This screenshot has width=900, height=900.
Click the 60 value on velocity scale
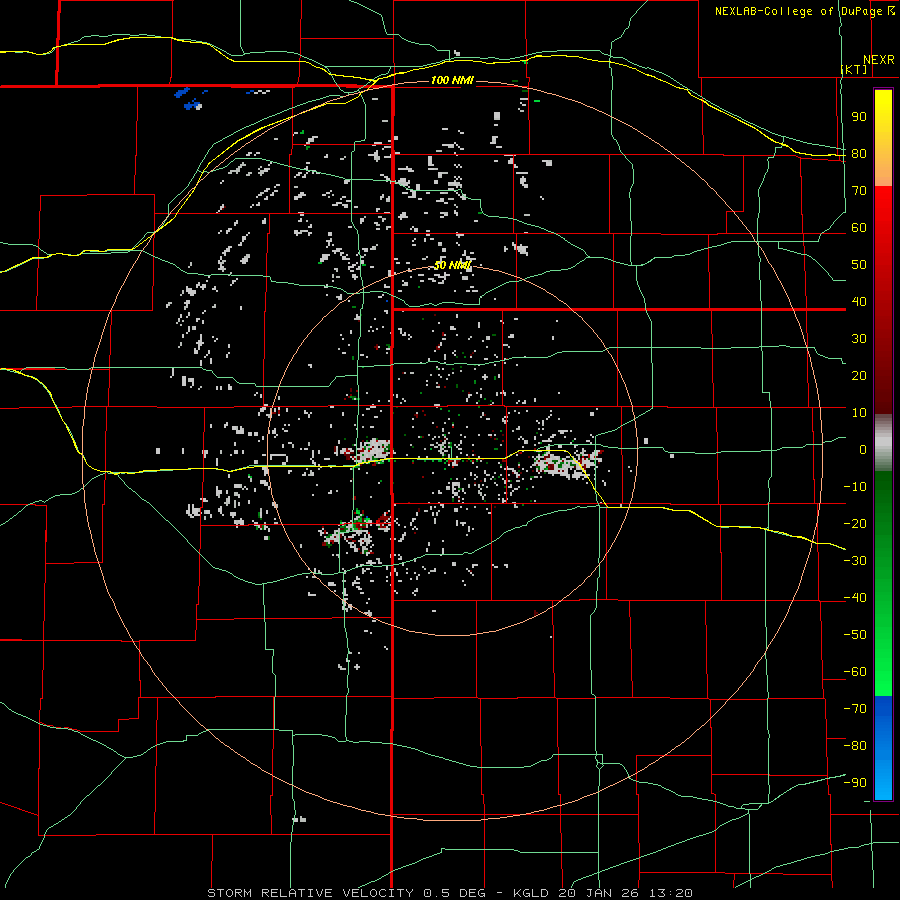[x=859, y=228]
